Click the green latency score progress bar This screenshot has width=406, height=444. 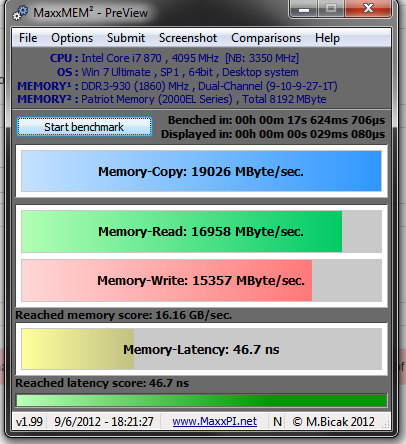[x=201, y=400]
